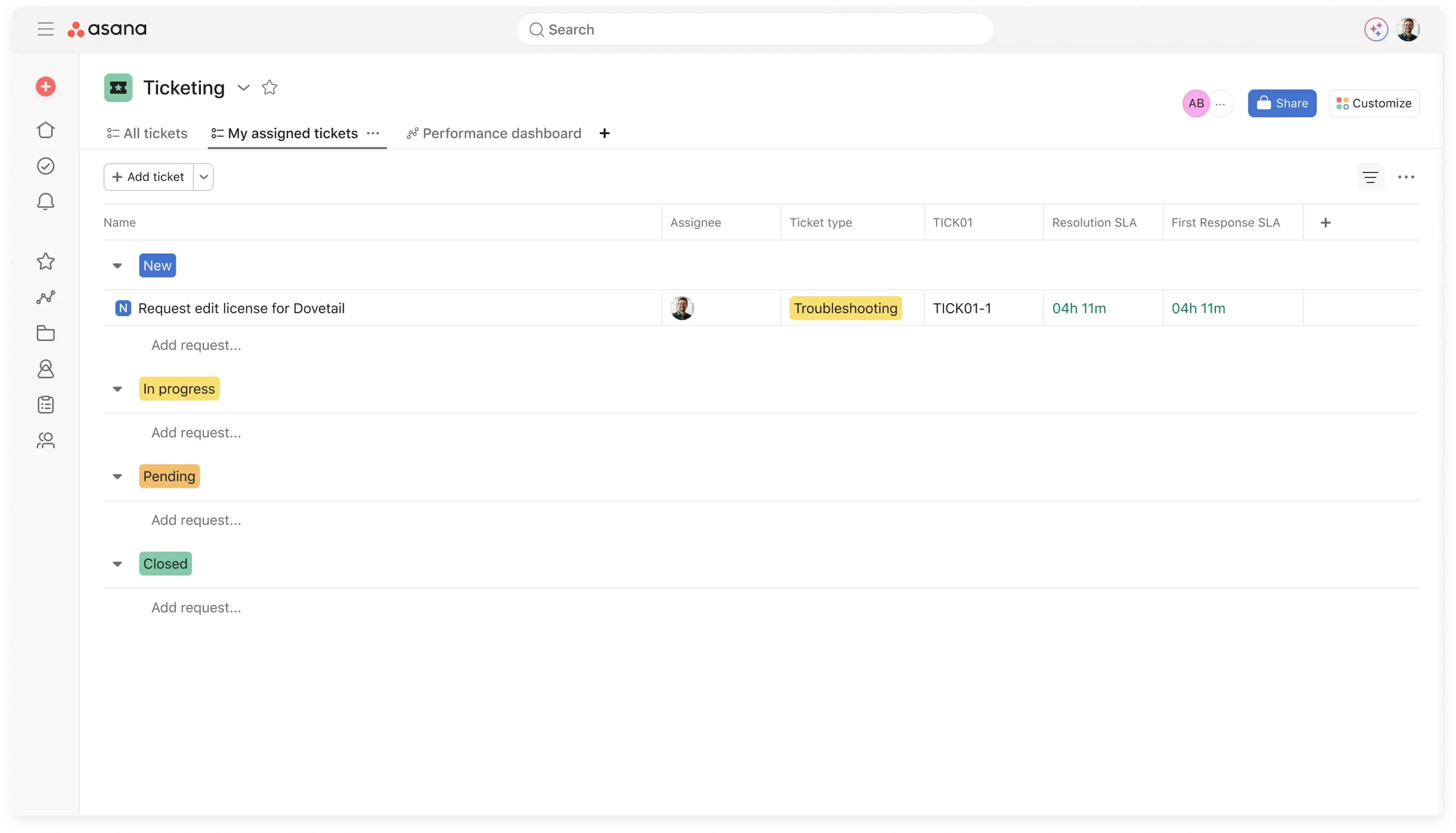
Task: Click the N ticket type icon for Dovetail request
Action: (x=123, y=308)
